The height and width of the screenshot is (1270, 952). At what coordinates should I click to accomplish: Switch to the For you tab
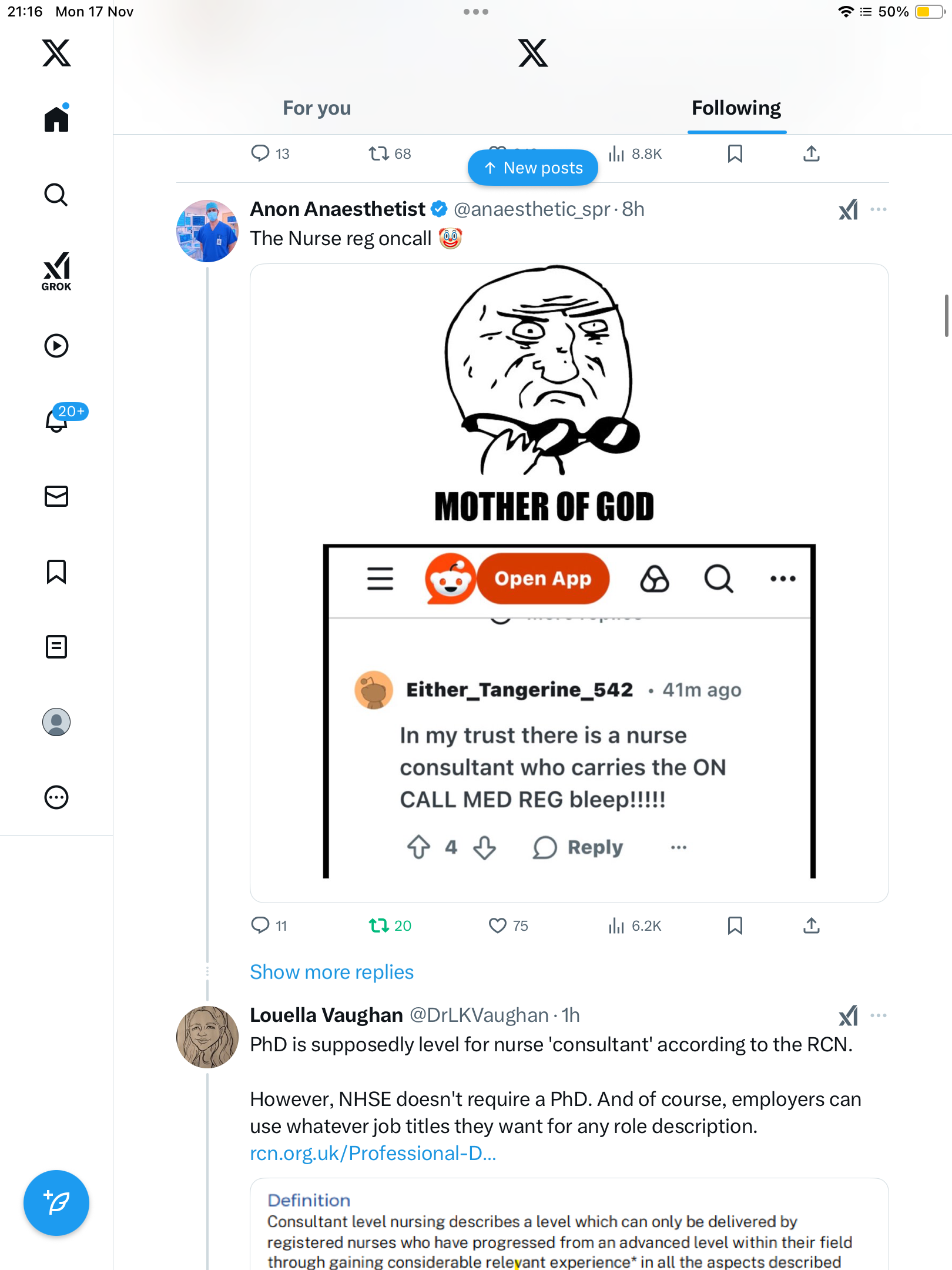click(317, 108)
